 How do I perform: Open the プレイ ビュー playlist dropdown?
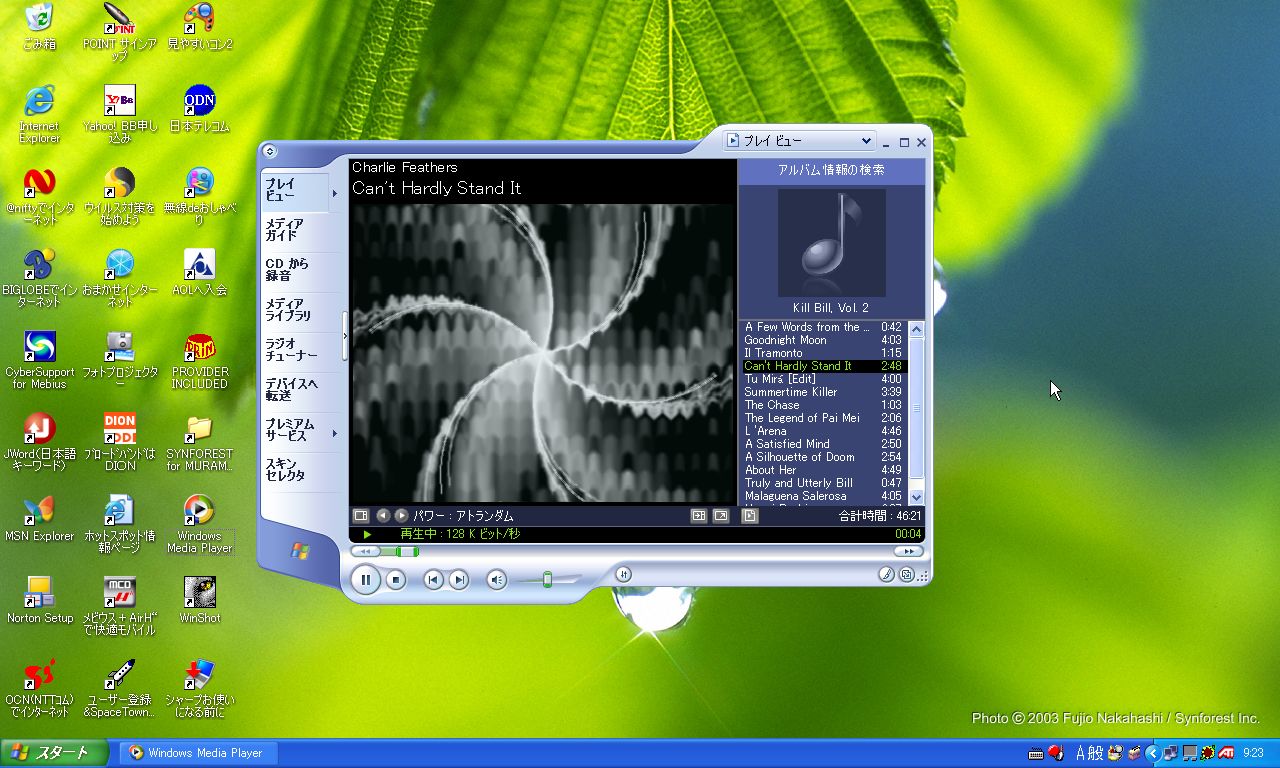pyautogui.click(x=866, y=141)
